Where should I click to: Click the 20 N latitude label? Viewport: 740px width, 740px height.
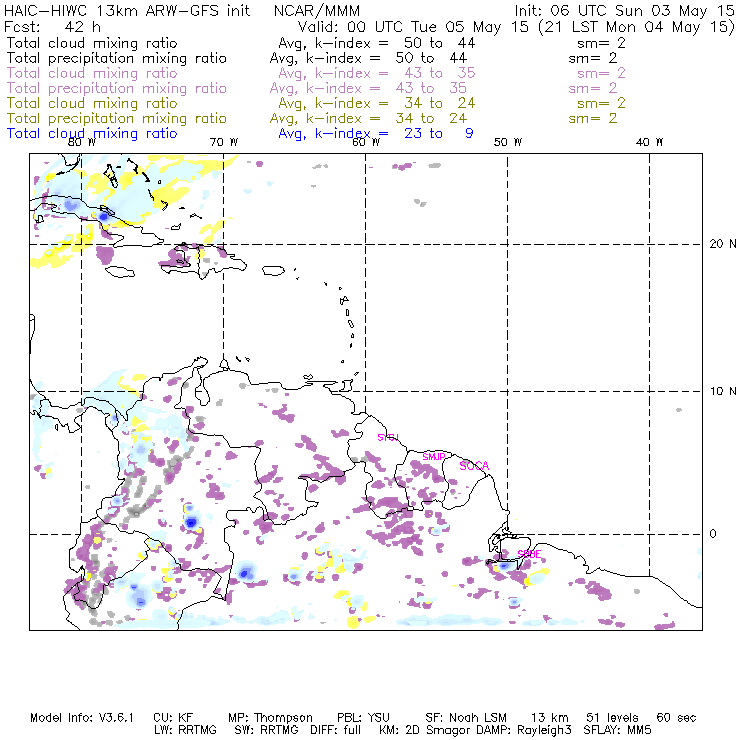click(723, 244)
